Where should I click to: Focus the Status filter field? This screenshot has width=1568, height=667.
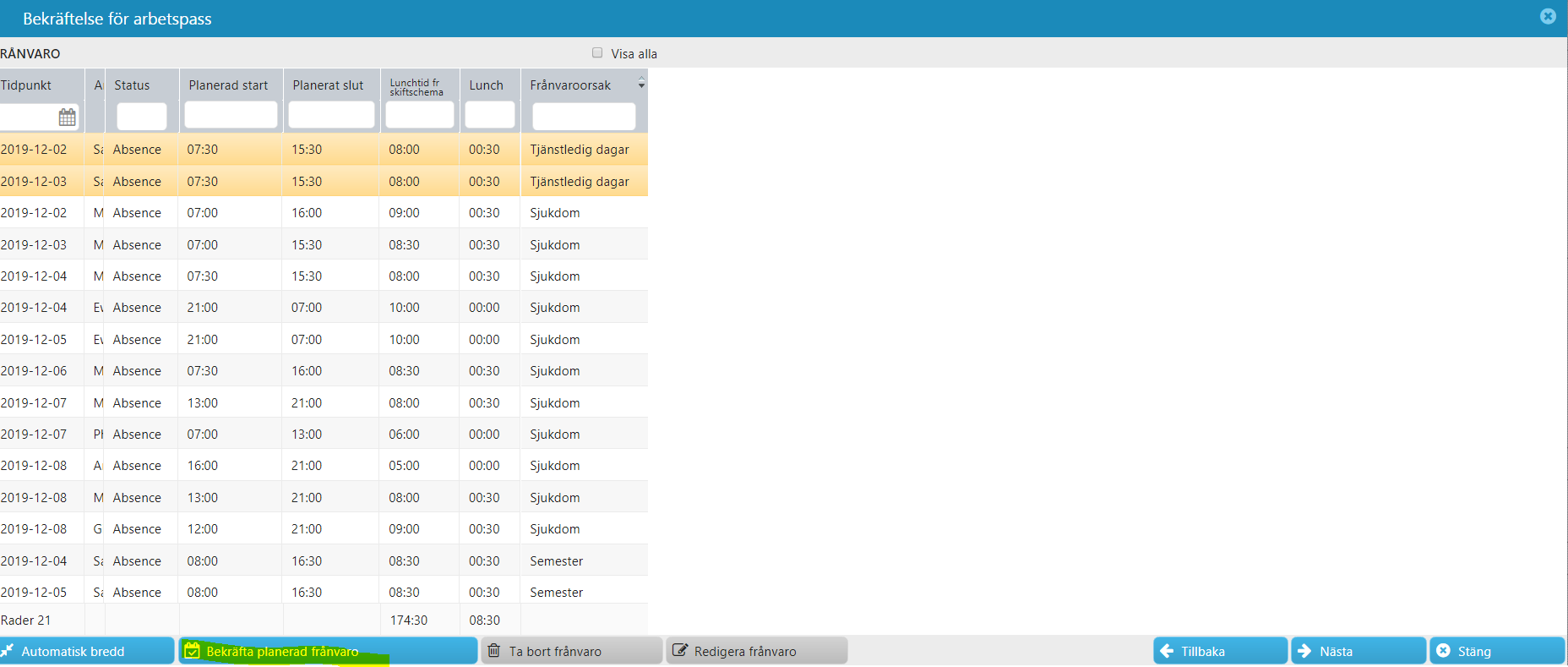tap(142, 116)
